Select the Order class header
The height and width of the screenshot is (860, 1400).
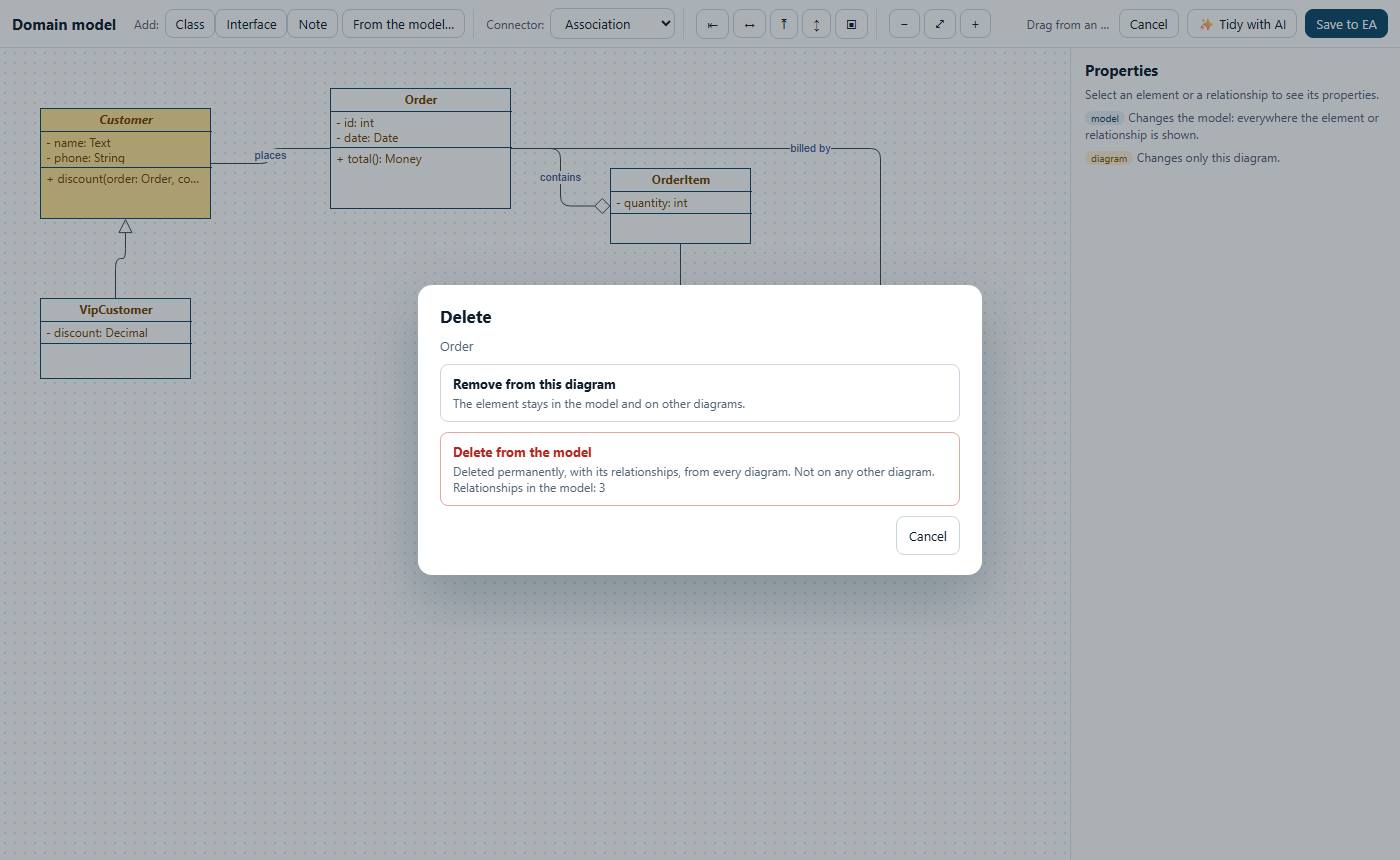tap(420, 100)
